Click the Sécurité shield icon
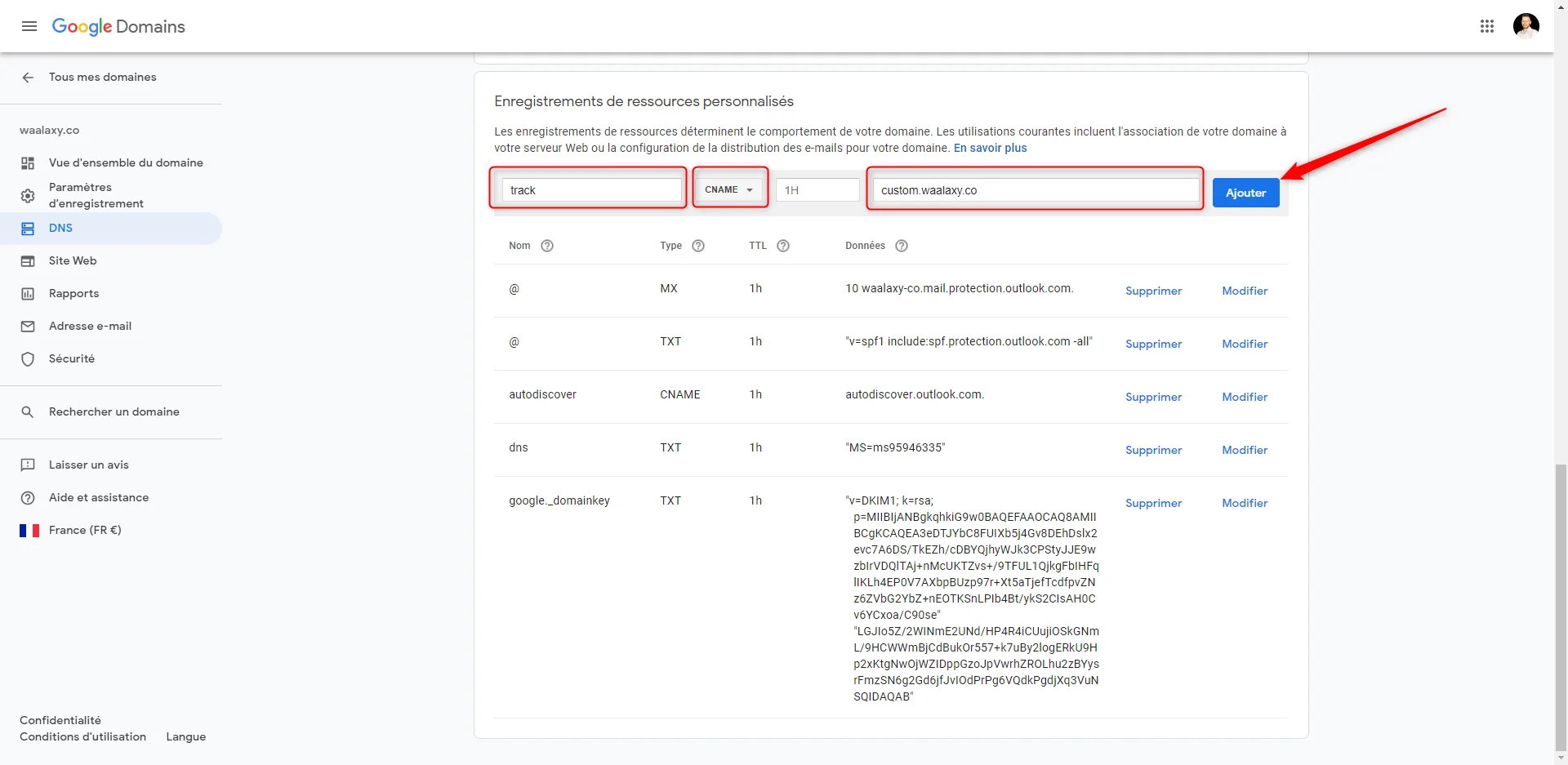This screenshot has width=1568, height=765. [28, 359]
